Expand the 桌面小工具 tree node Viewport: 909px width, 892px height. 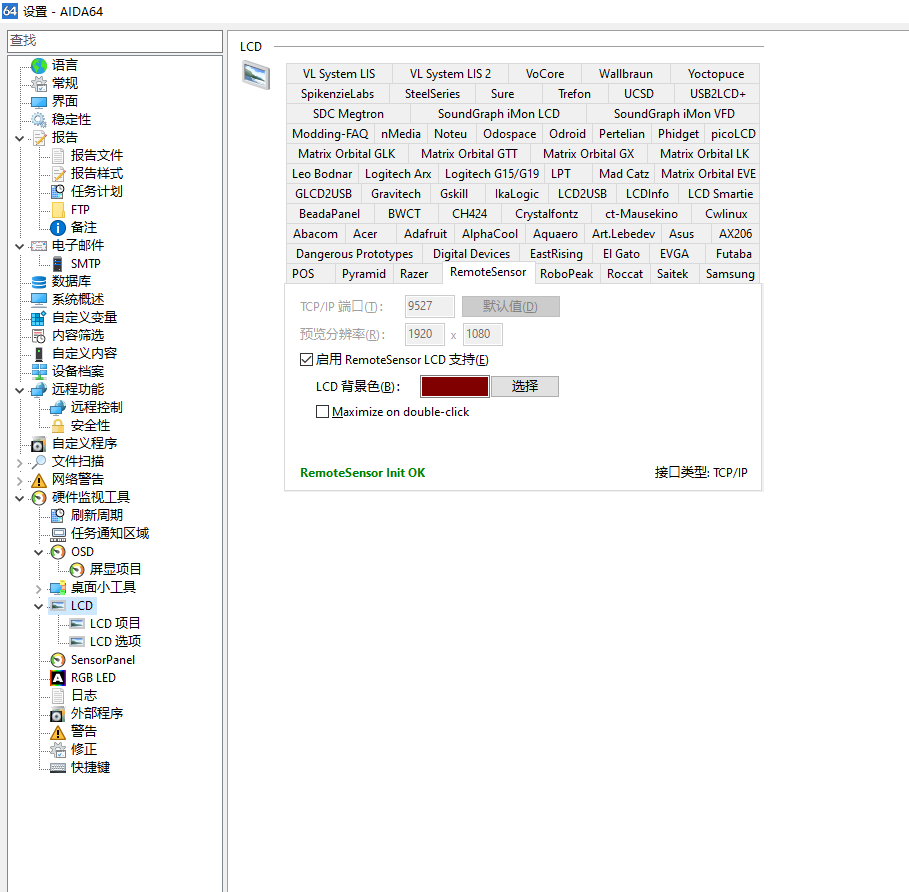click(39, 588)
